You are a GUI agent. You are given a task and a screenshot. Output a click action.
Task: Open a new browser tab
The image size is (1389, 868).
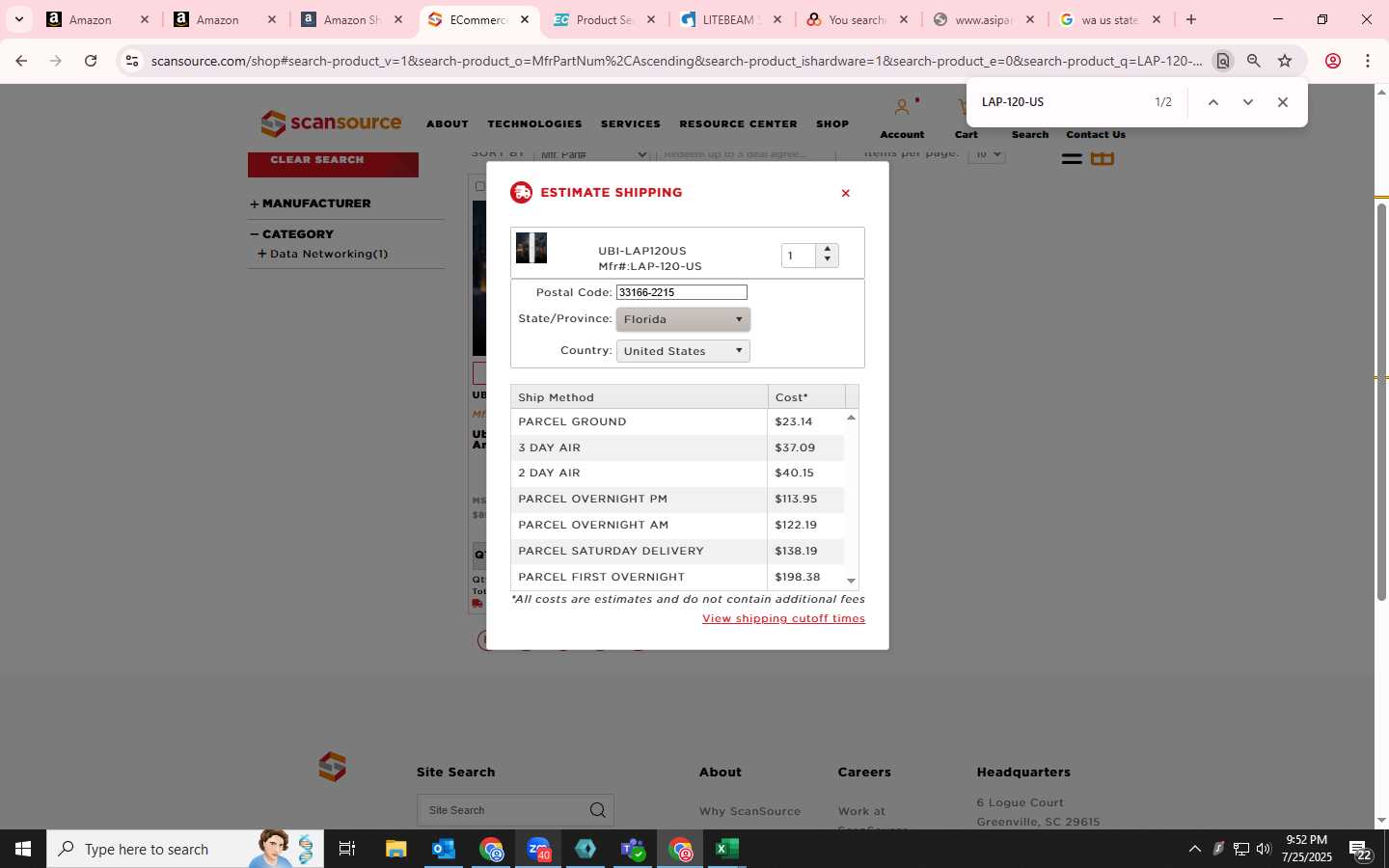tap(1191, 19)
